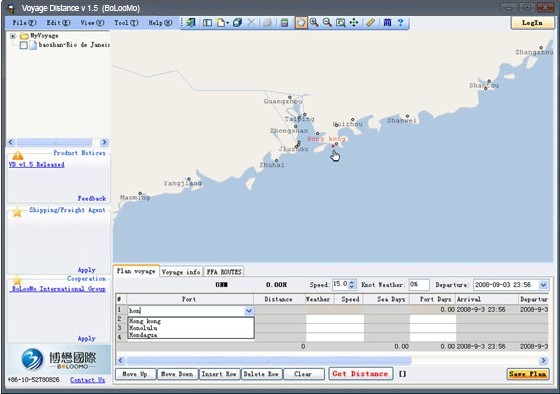Toggle the side panel layout icon
This screenshot has width=560, height=394.
point(207,23)
